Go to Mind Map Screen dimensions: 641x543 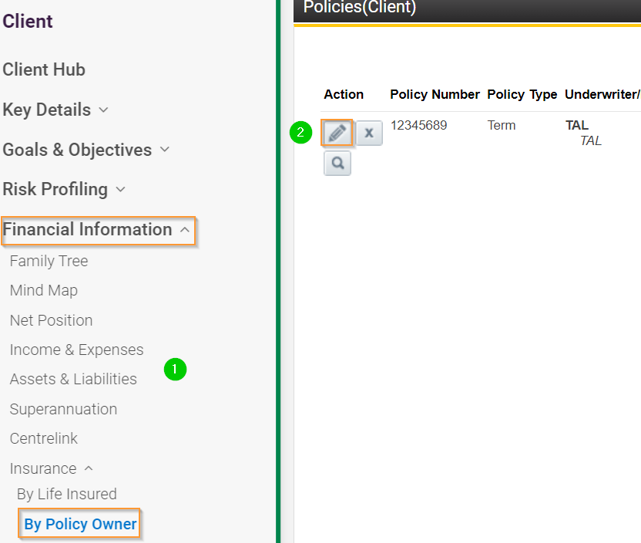(44, 290)
